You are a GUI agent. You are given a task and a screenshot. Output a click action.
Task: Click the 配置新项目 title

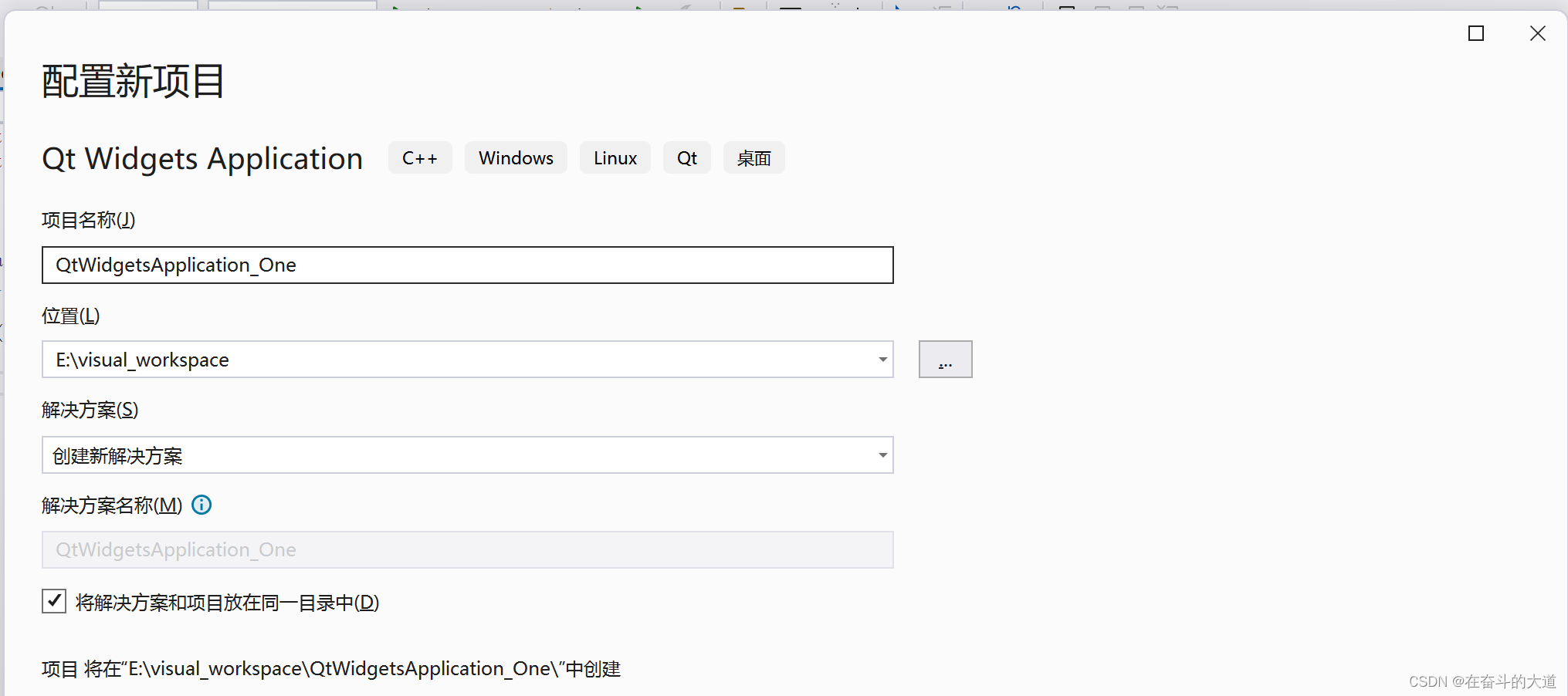133,81
